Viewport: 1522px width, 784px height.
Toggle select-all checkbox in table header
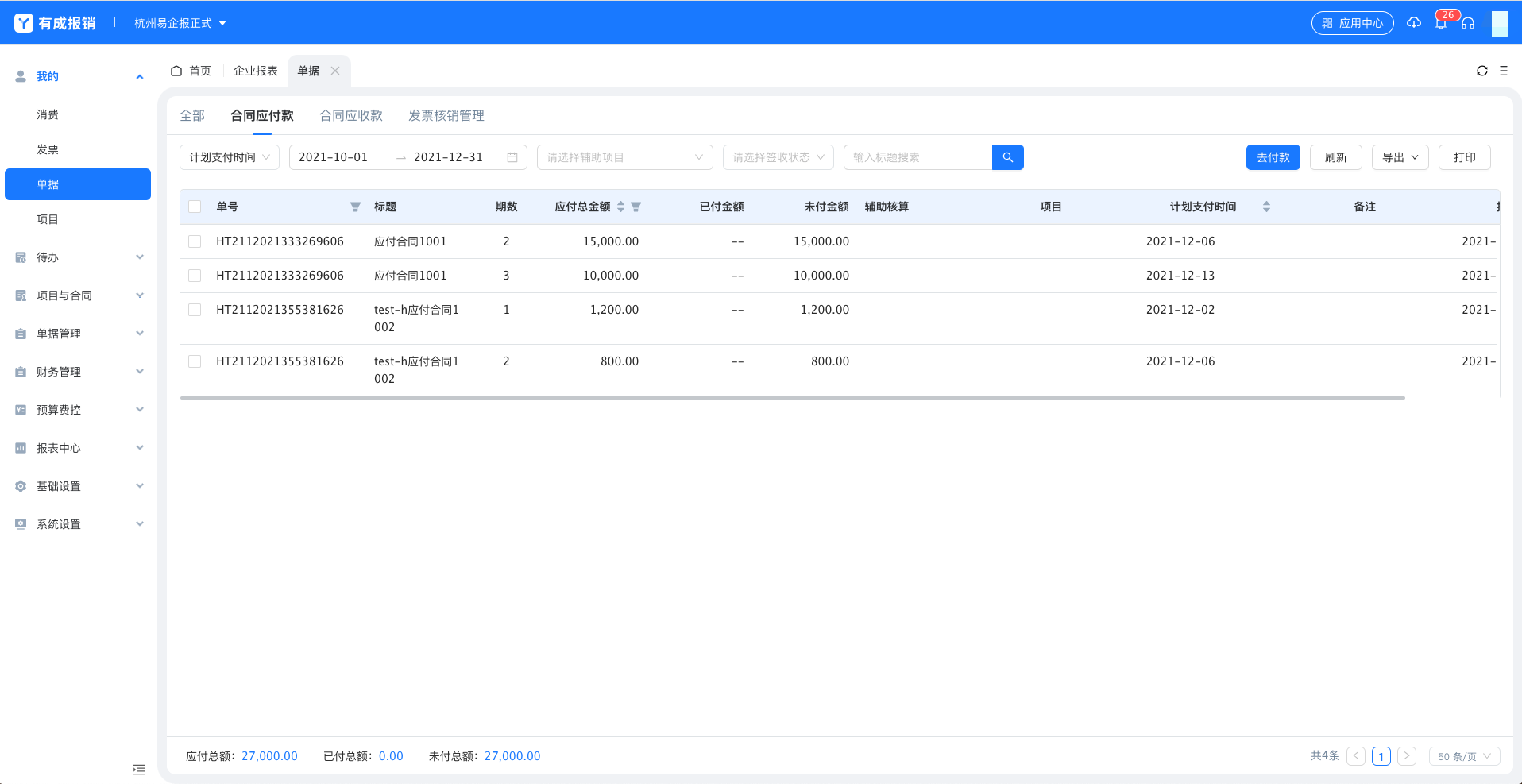(195, 207)
